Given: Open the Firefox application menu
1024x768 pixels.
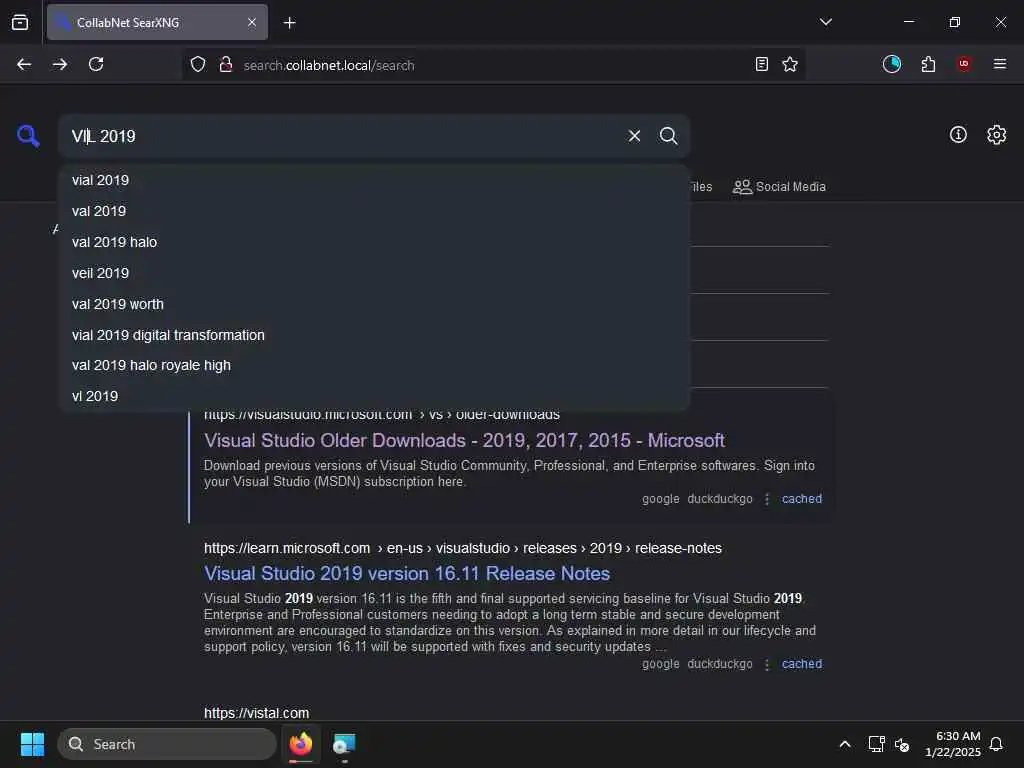Looking at the screenshot, I should tap(1000, 64).
